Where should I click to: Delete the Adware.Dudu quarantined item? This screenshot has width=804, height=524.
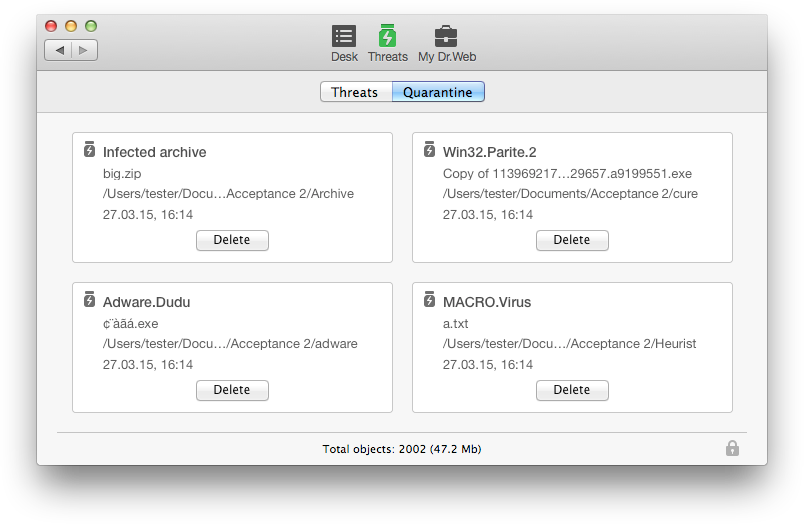pos(232,390)
